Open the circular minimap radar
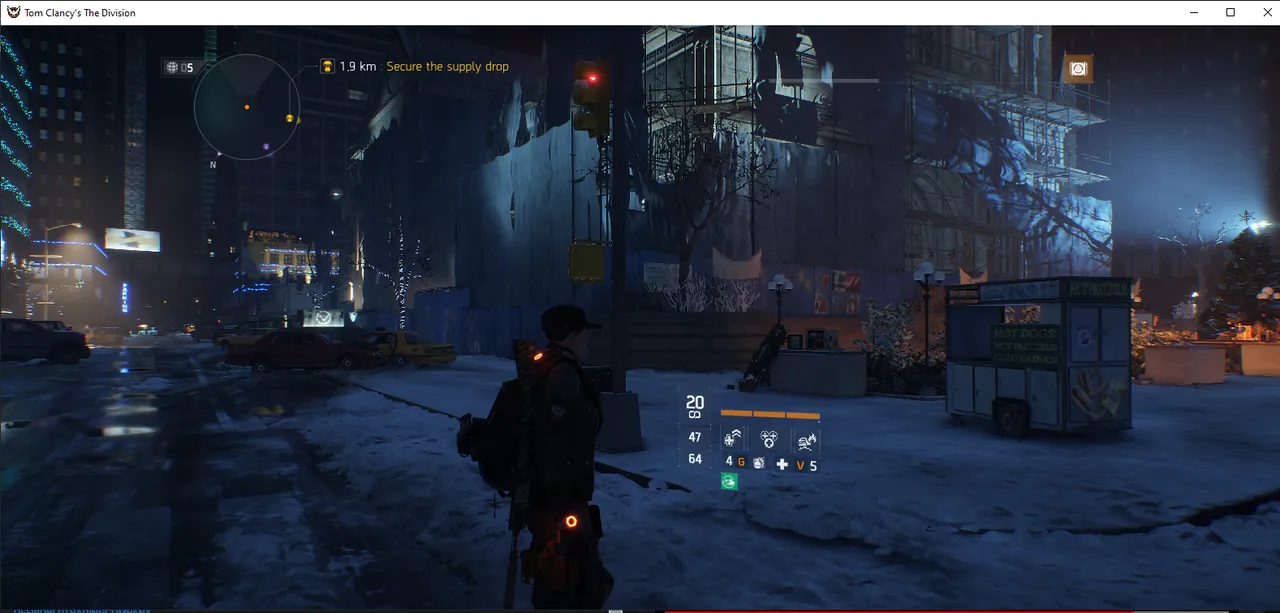The image size is (1280, 613). (247, 108)
